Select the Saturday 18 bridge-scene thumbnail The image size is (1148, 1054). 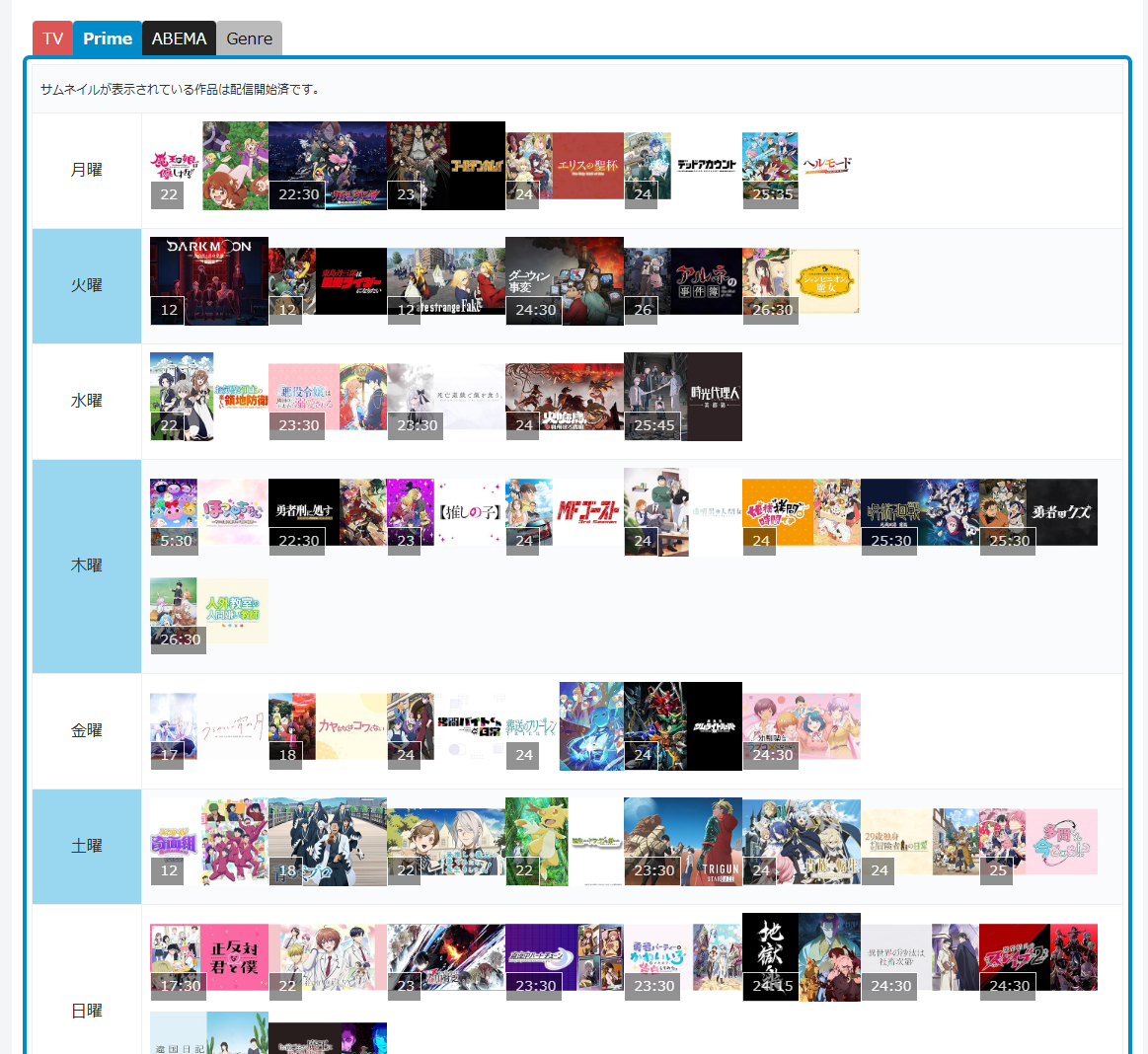tap(328, 842)
